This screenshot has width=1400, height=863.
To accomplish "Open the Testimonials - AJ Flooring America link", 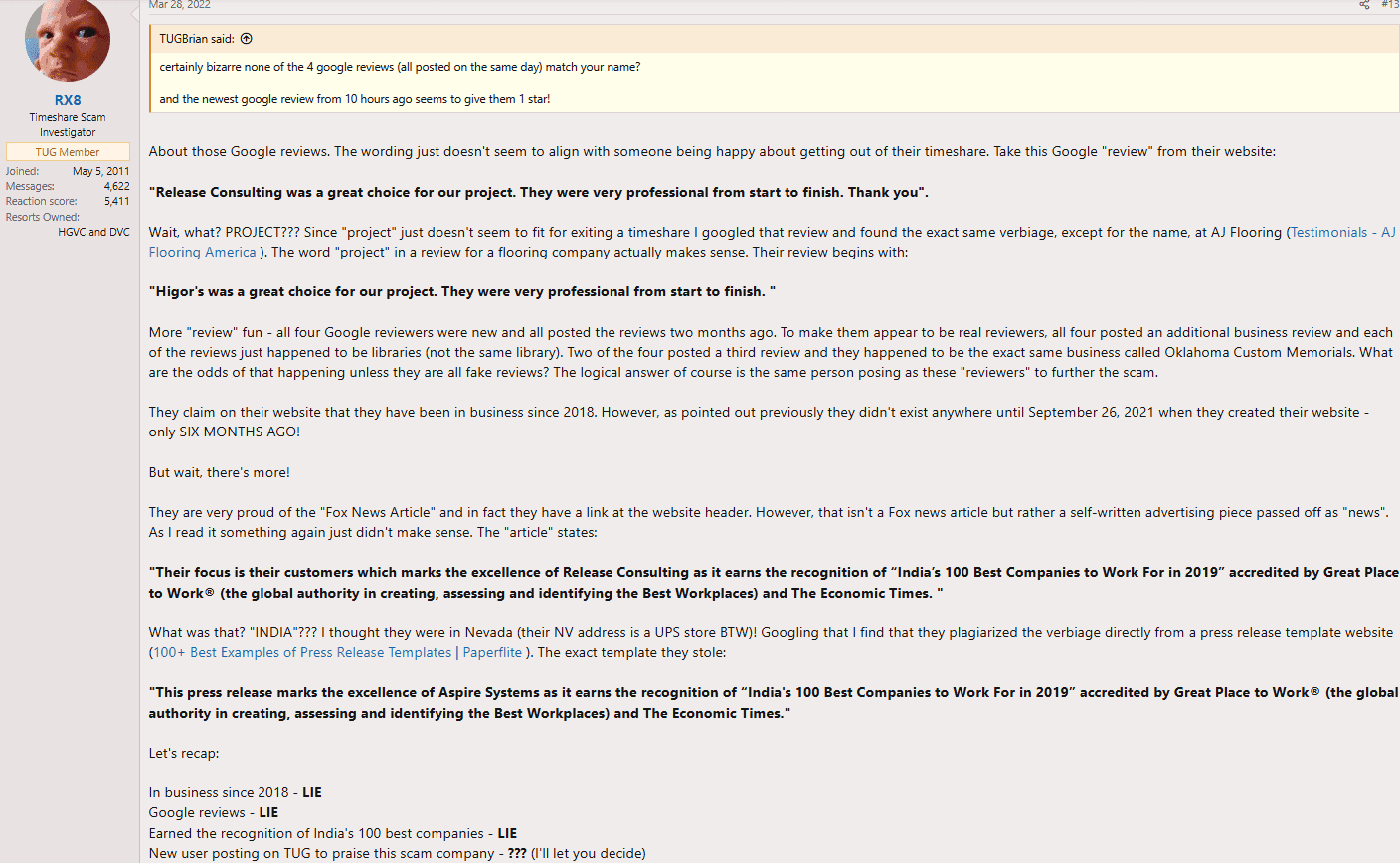I will [x=1342, y=232].
